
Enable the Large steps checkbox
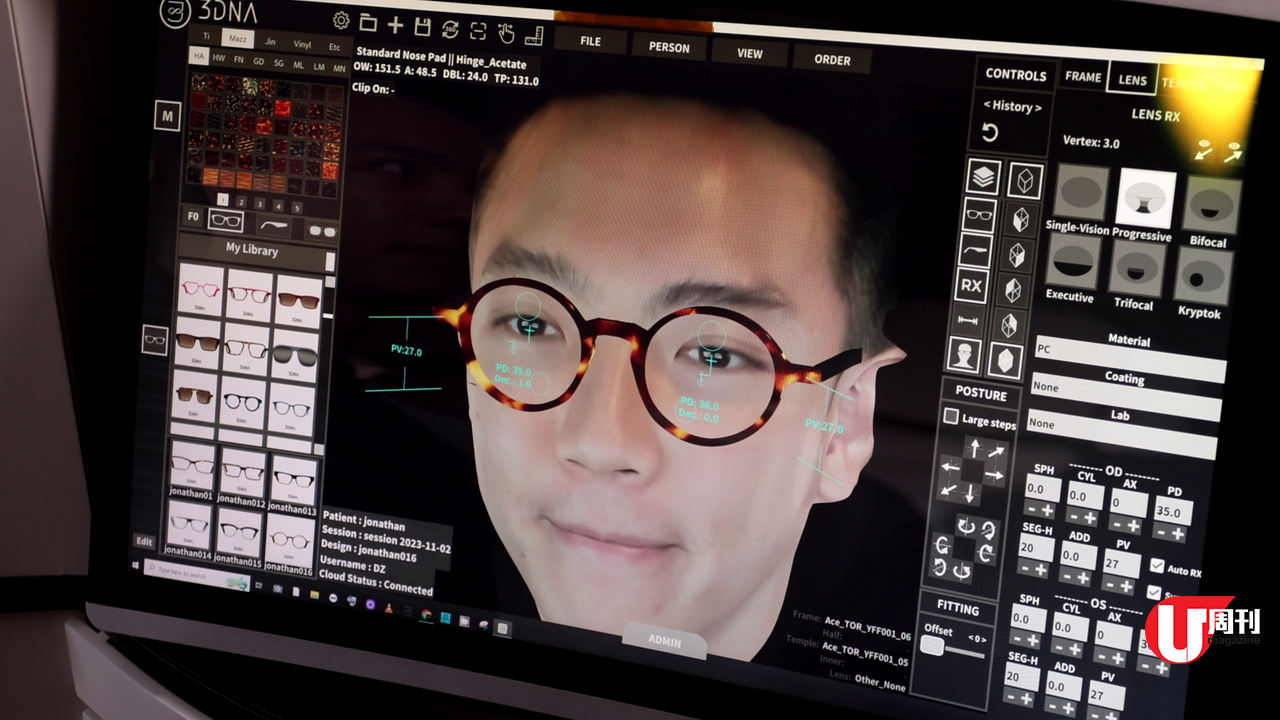point(951,416)
